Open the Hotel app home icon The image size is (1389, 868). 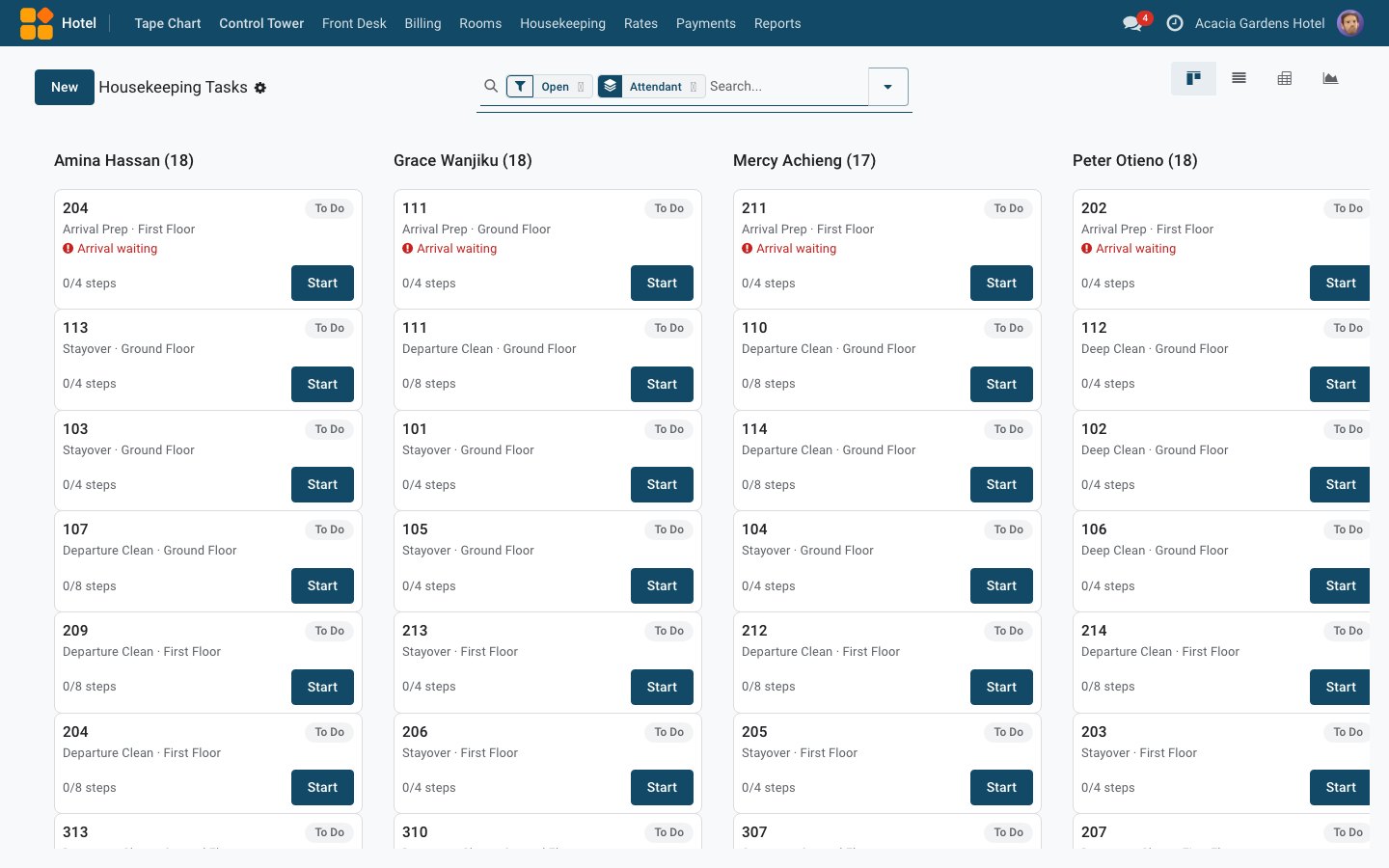37,23
